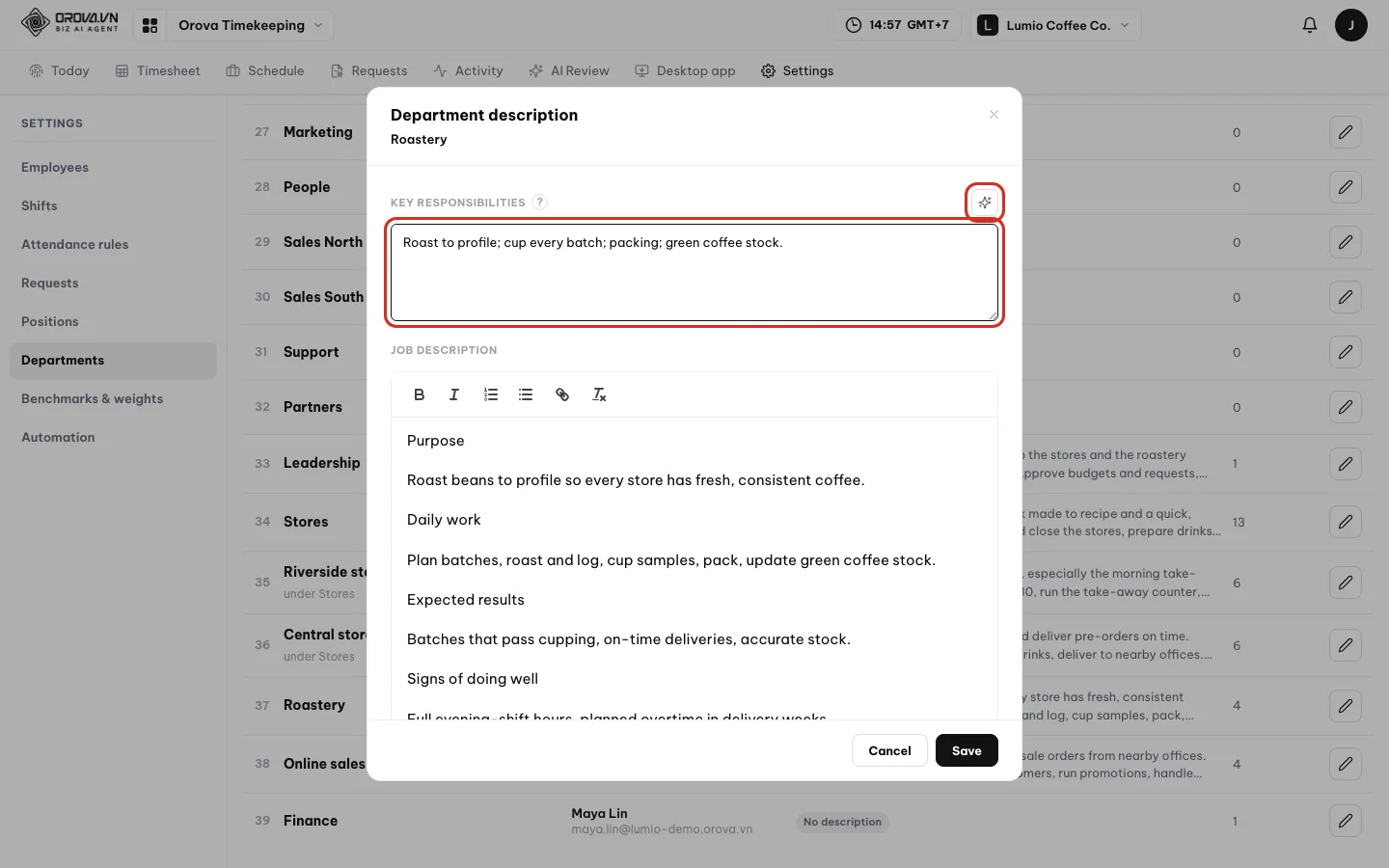Edit the Stores department row
This screenshot has width=1389, height=868.
click(x=1345, y=522)
